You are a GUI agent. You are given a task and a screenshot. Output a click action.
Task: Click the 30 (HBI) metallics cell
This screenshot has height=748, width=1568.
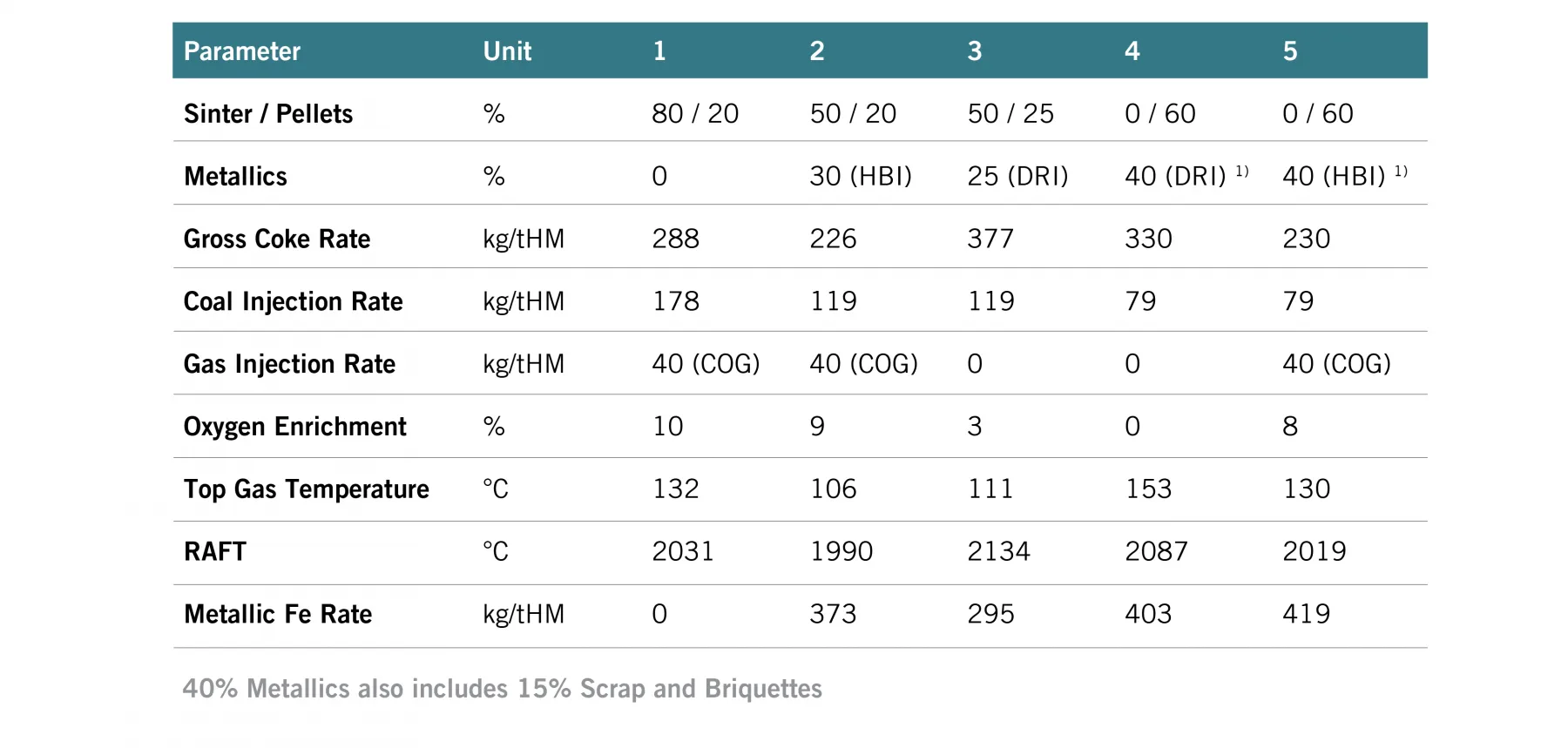point(861,177)
